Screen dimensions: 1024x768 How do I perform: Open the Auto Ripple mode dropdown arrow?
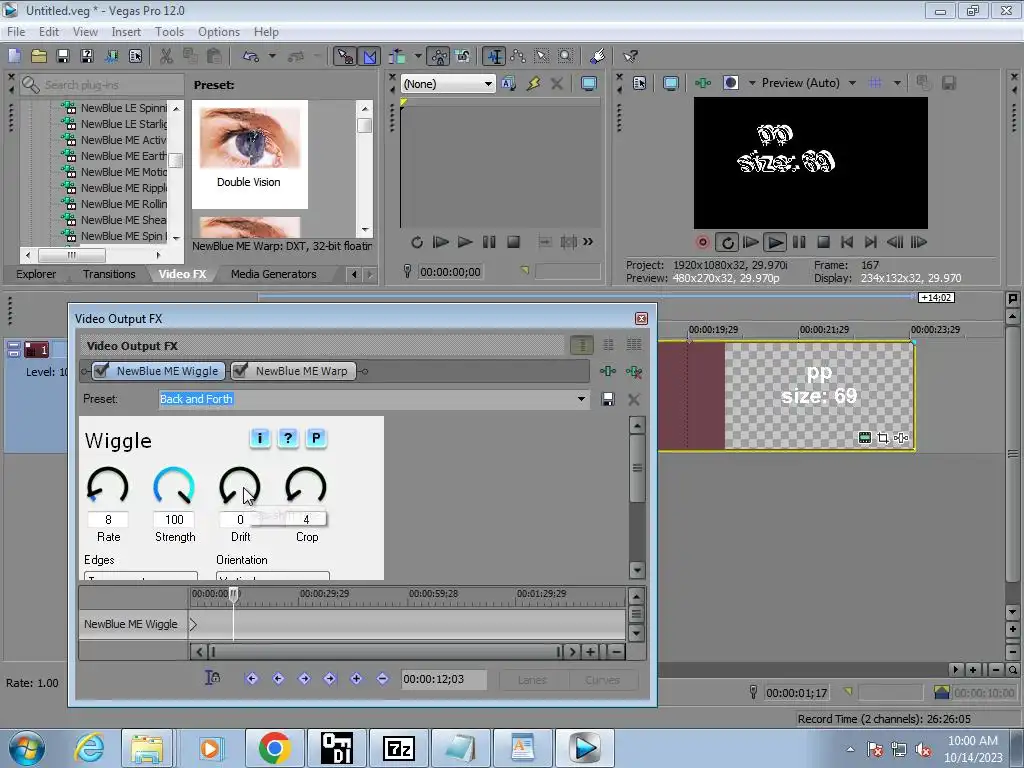(x=417, y=57)
